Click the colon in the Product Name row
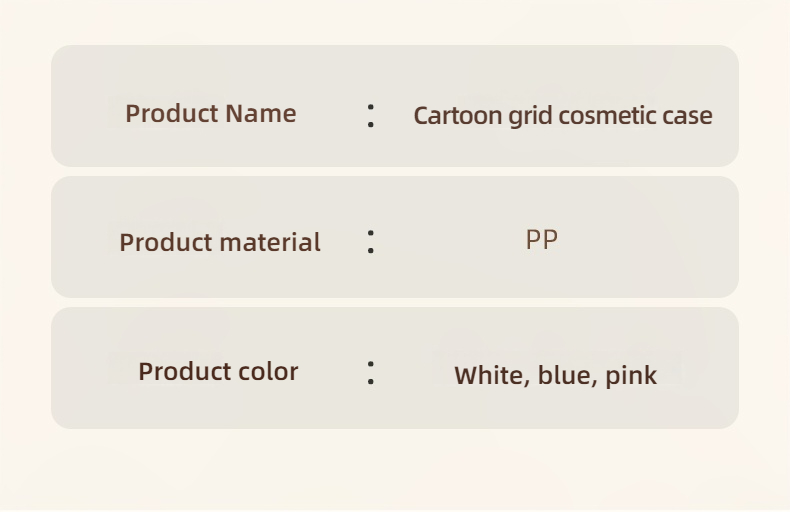 coord(371,115)
